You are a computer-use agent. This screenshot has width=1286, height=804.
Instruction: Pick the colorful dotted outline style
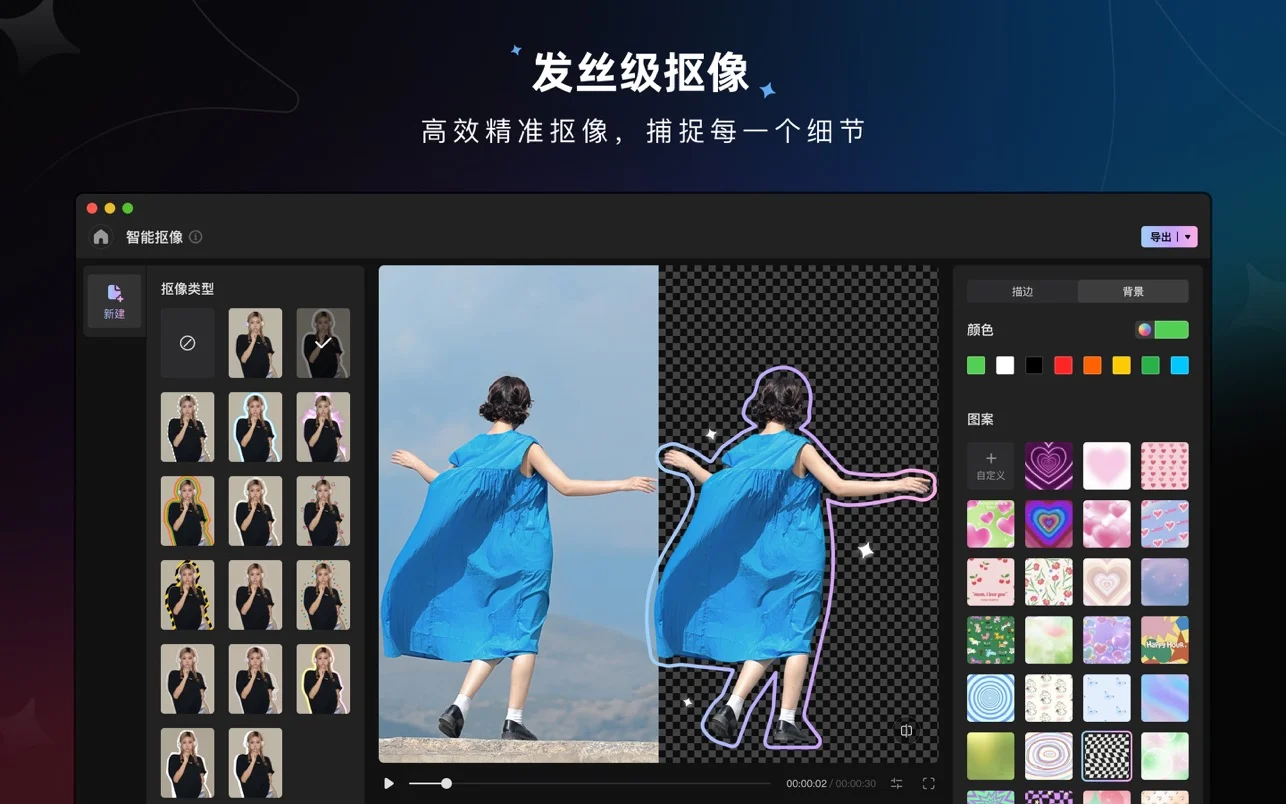[x=323, y=595]
